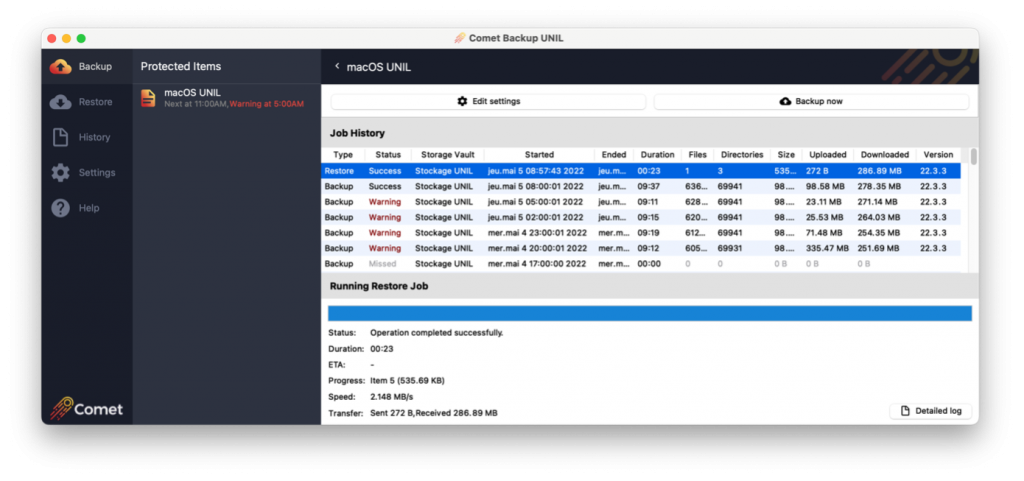Viewport: 1024px width, 481px height.
Task: Click the Type column header
Action: click(x=343, y=155)
